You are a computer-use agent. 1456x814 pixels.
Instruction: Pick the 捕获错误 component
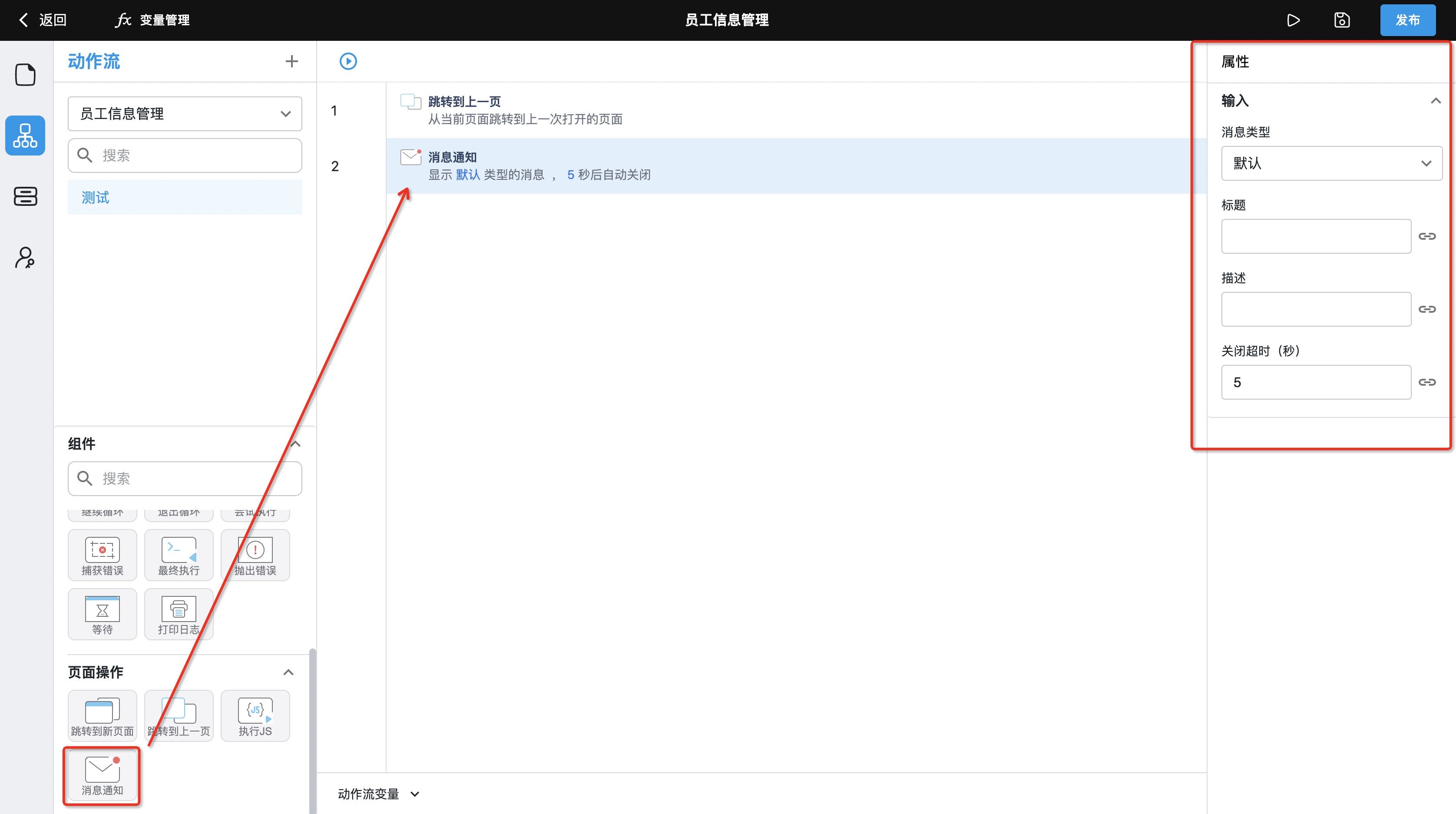103,555
